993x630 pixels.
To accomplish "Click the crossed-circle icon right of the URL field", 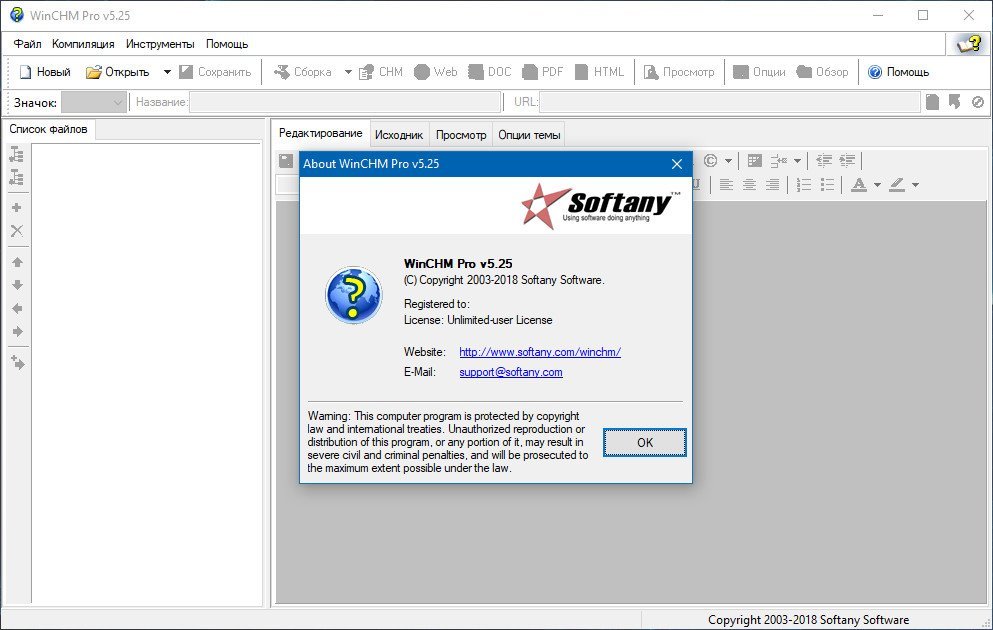I will [x=978, y=102].
